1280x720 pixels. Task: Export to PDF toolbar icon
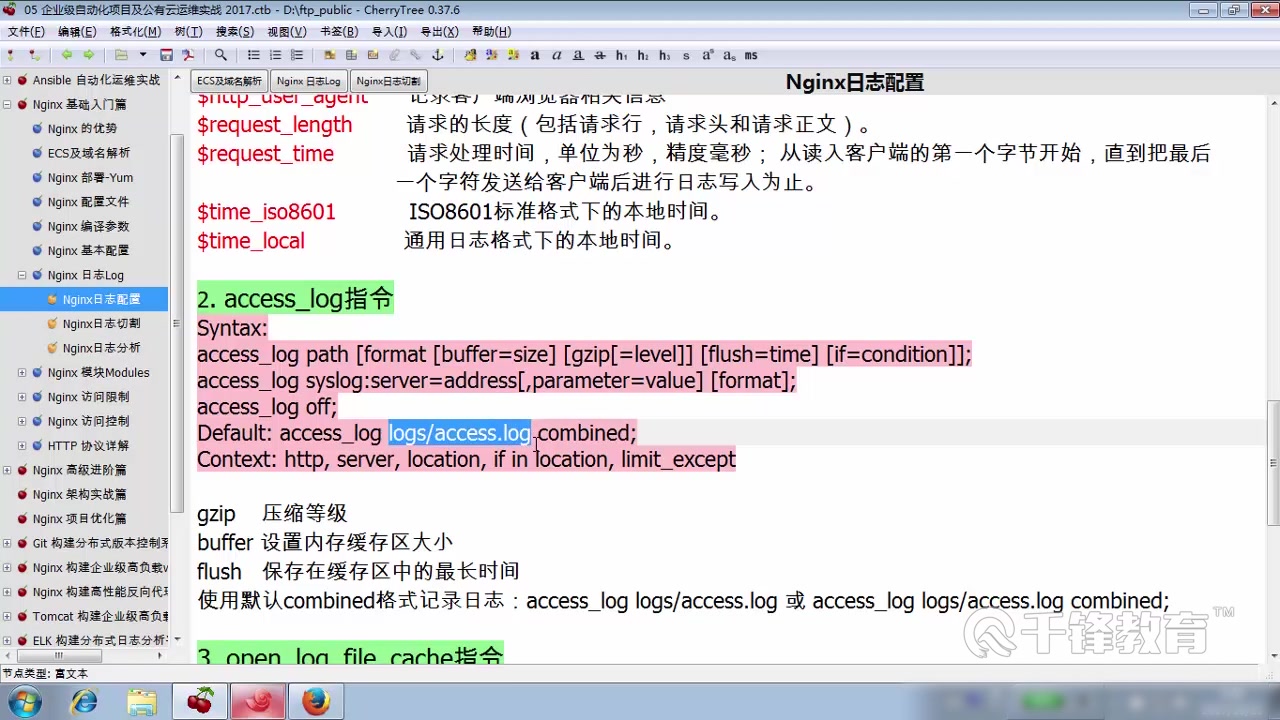(188, 55)
